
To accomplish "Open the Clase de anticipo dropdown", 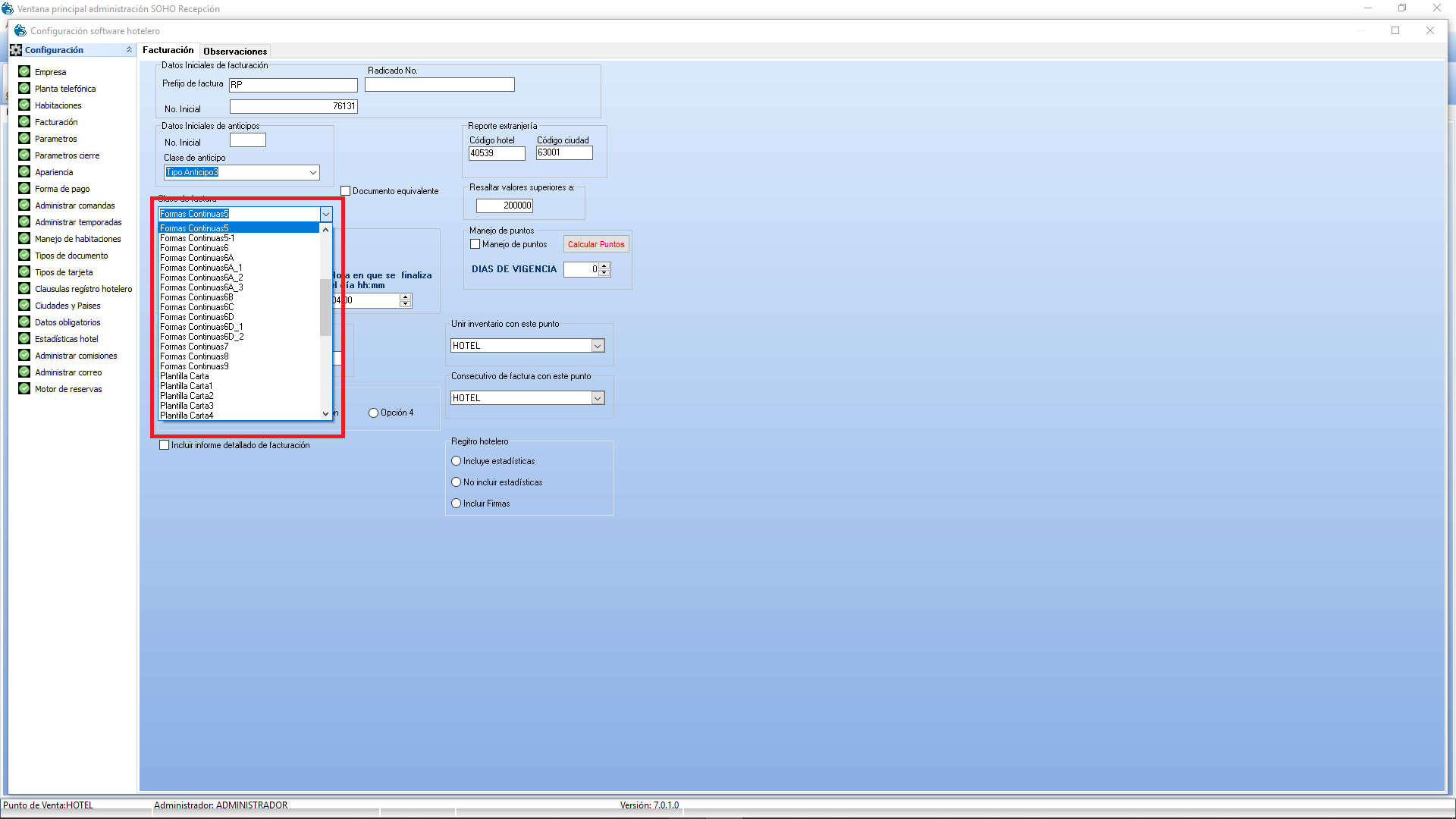I will [x=312, y=173].
